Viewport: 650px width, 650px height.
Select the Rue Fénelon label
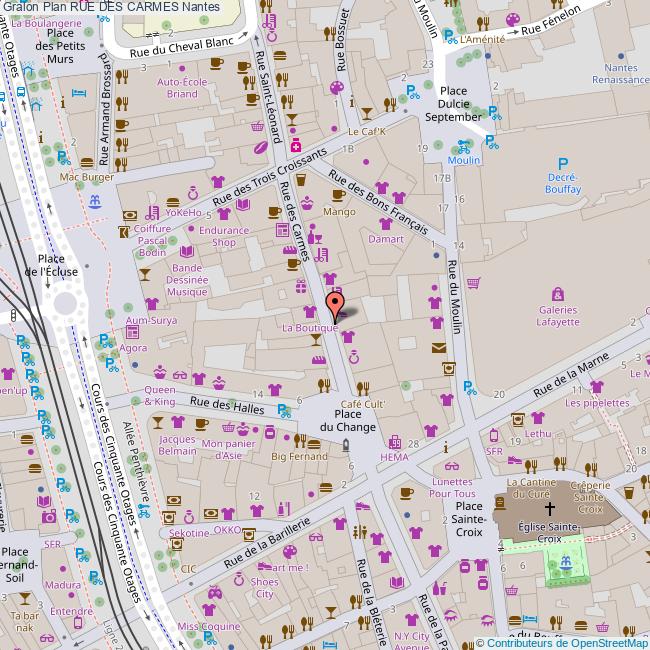(x=551, y=20)
